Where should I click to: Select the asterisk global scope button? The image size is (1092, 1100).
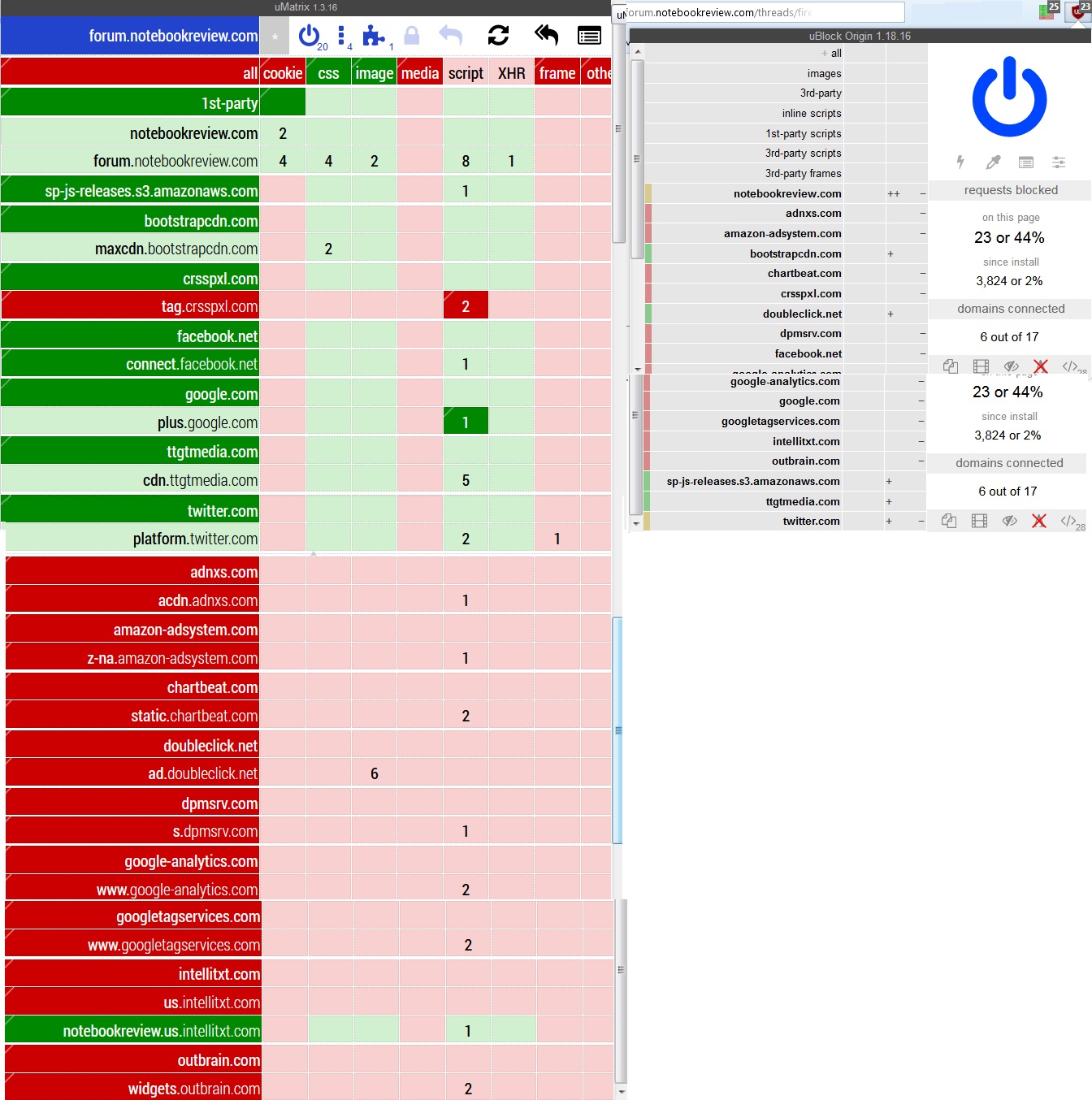pyautogui.click(x=275, y=36)
